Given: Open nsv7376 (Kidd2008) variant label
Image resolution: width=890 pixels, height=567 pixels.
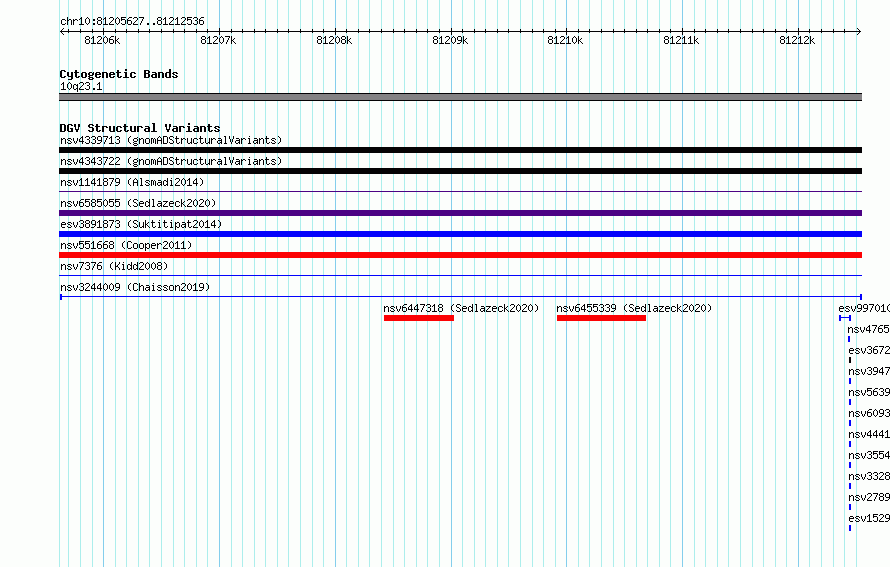Looking at the screenshot, I should pos(114,266).
